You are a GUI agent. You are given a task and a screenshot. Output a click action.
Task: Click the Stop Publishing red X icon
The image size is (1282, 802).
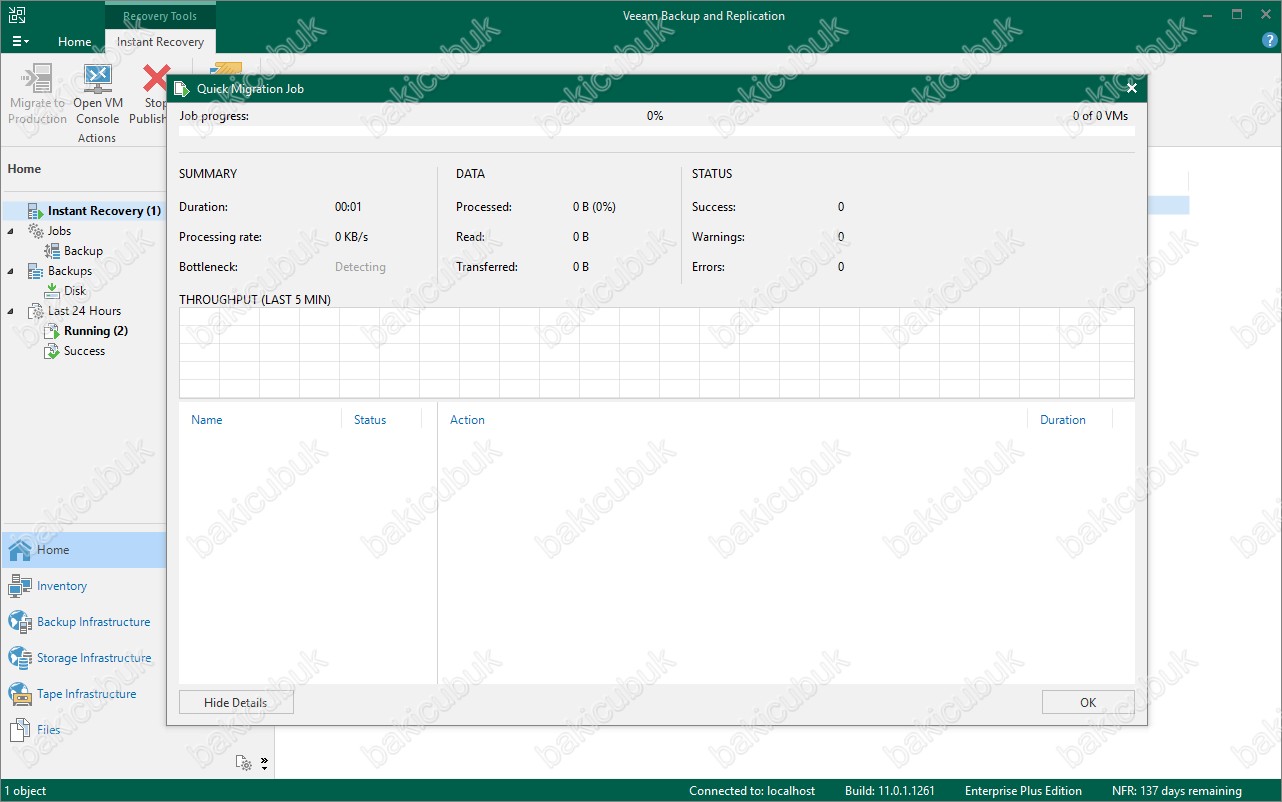[x=155, y=79]
